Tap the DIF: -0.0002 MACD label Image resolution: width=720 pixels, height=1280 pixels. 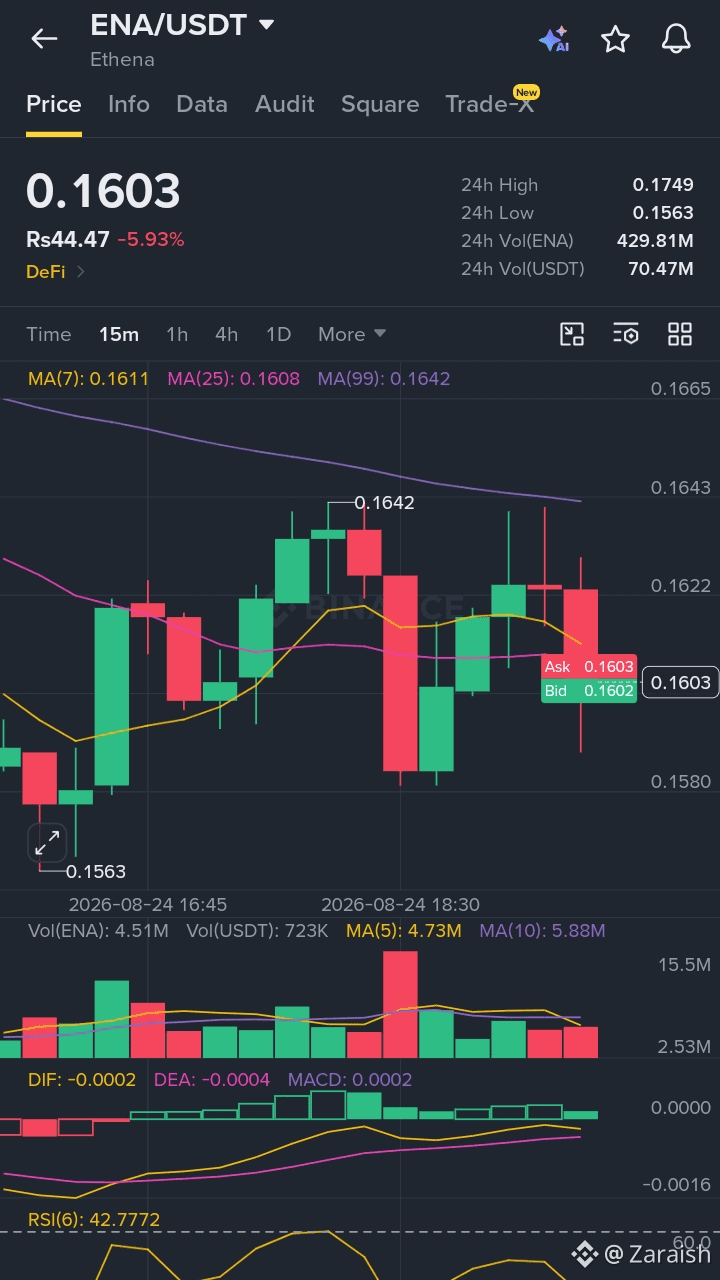click(x=82, y=1080)
